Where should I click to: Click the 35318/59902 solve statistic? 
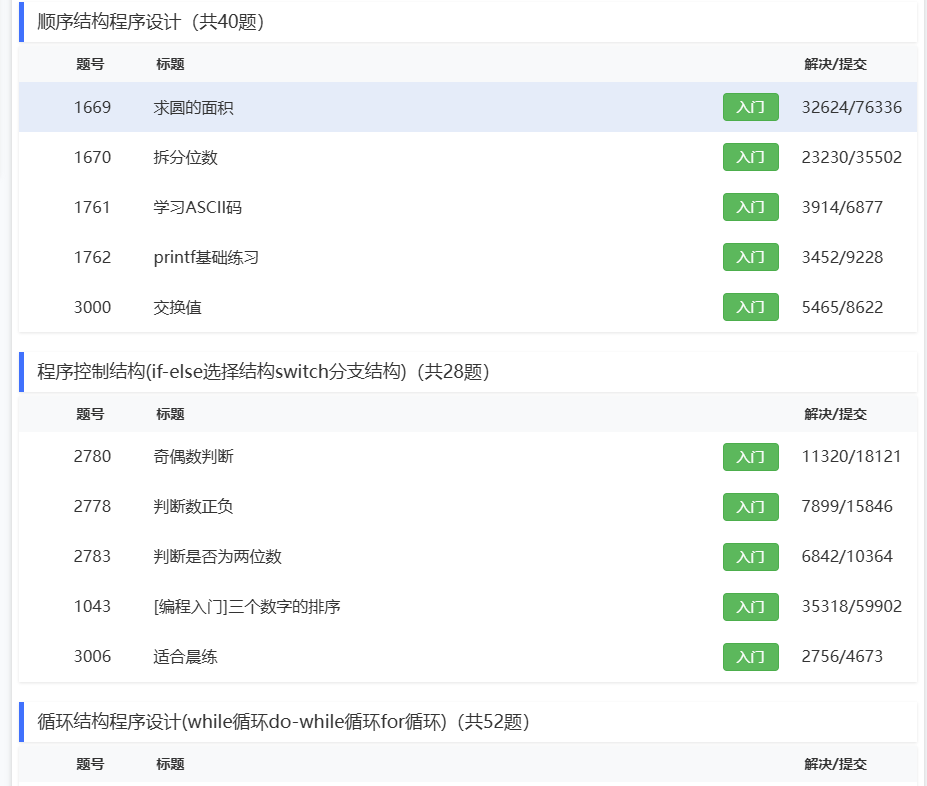[852, 606]
